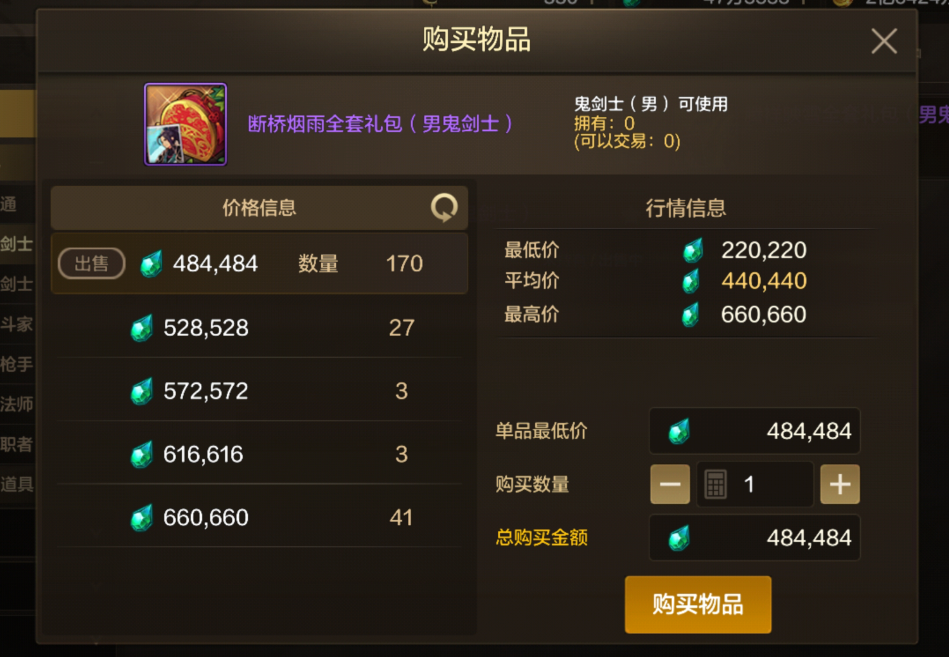Open the 枪手 category in sidebar

pyautogui.click(x=17, y=364)
